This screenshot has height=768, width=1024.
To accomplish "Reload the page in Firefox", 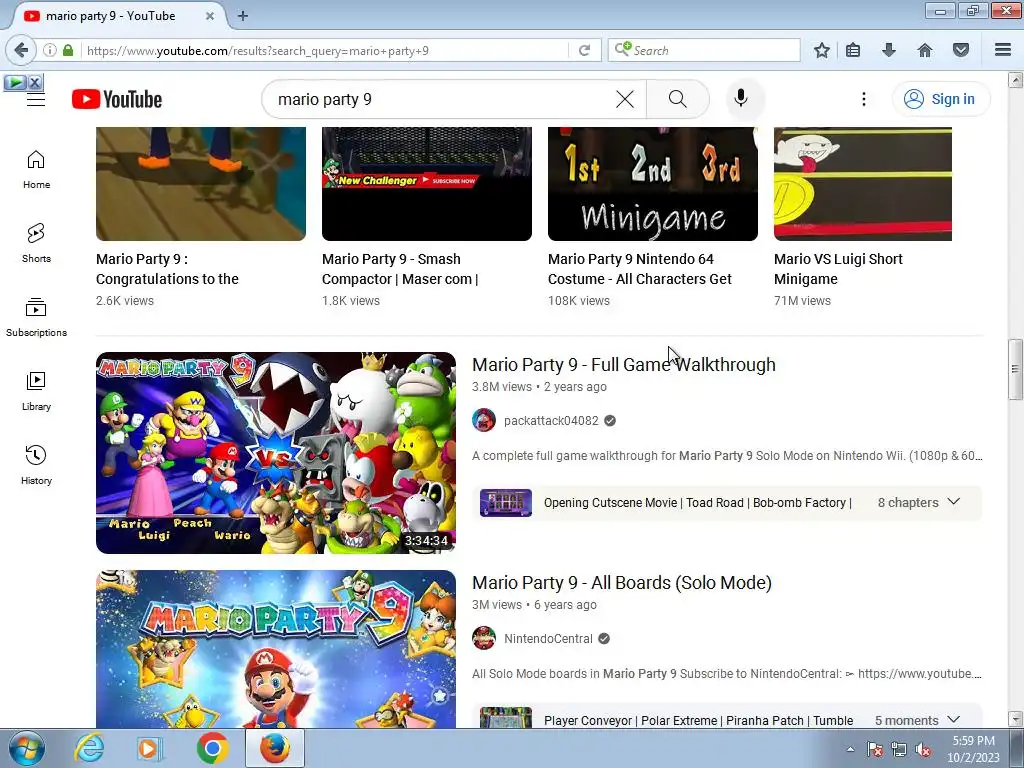I will (x=584, y=50).
